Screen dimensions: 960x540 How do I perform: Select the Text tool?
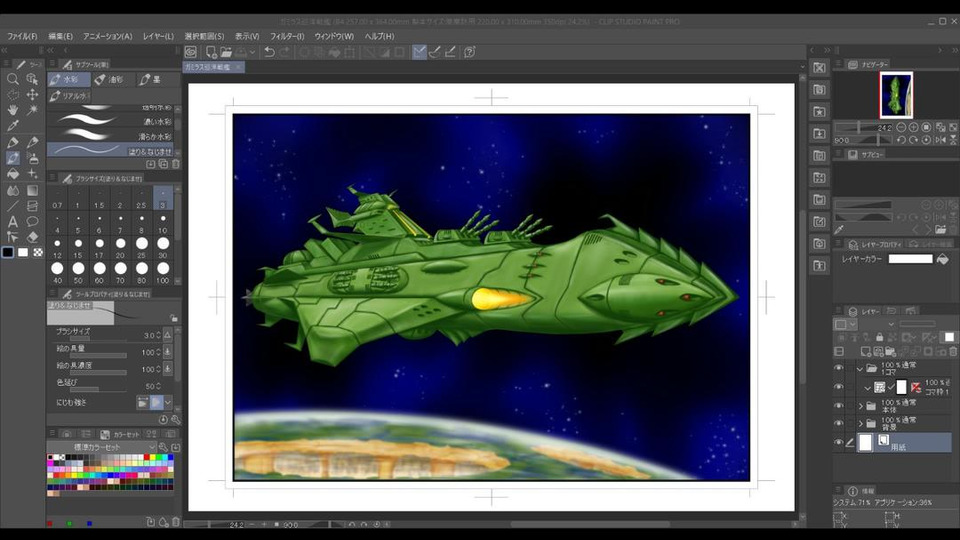(x=12, y=222)
